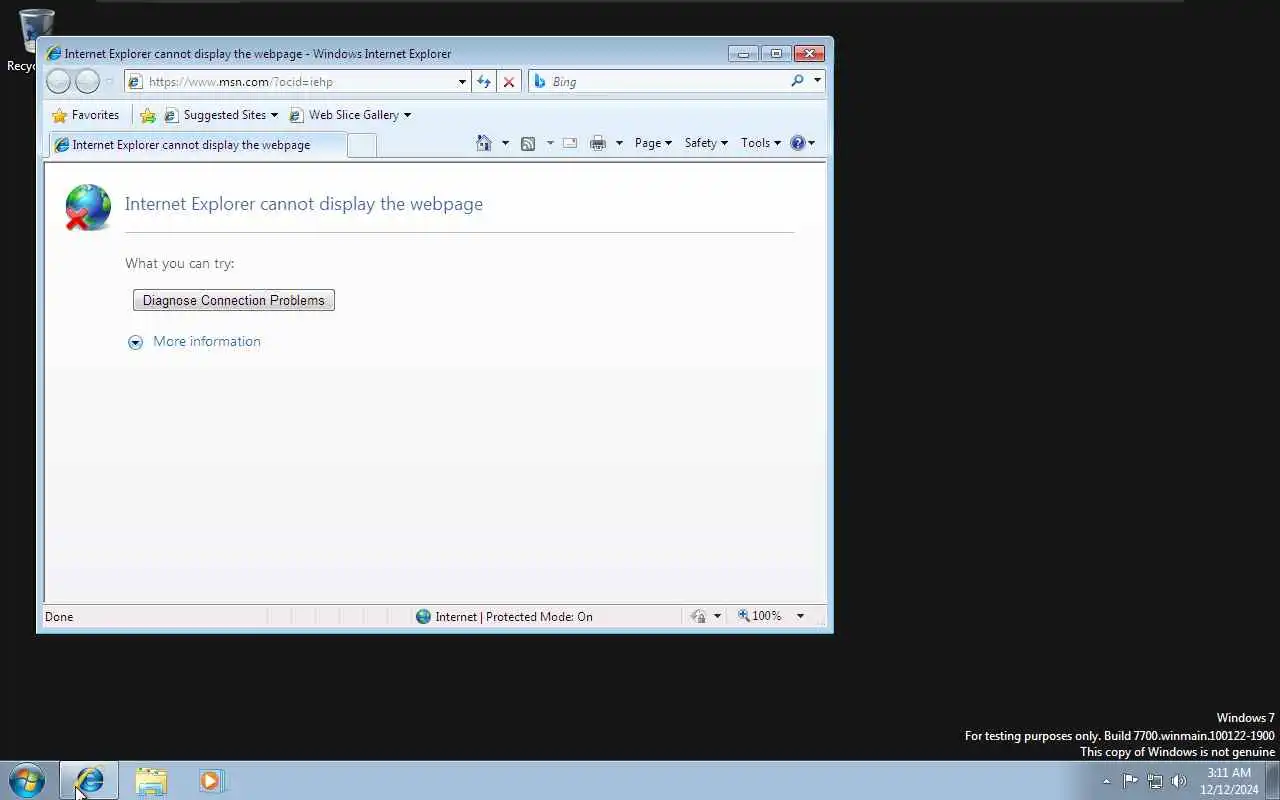Expand the More information arrow icon
The image size is (1280, 800).
(x=135, y=342)
